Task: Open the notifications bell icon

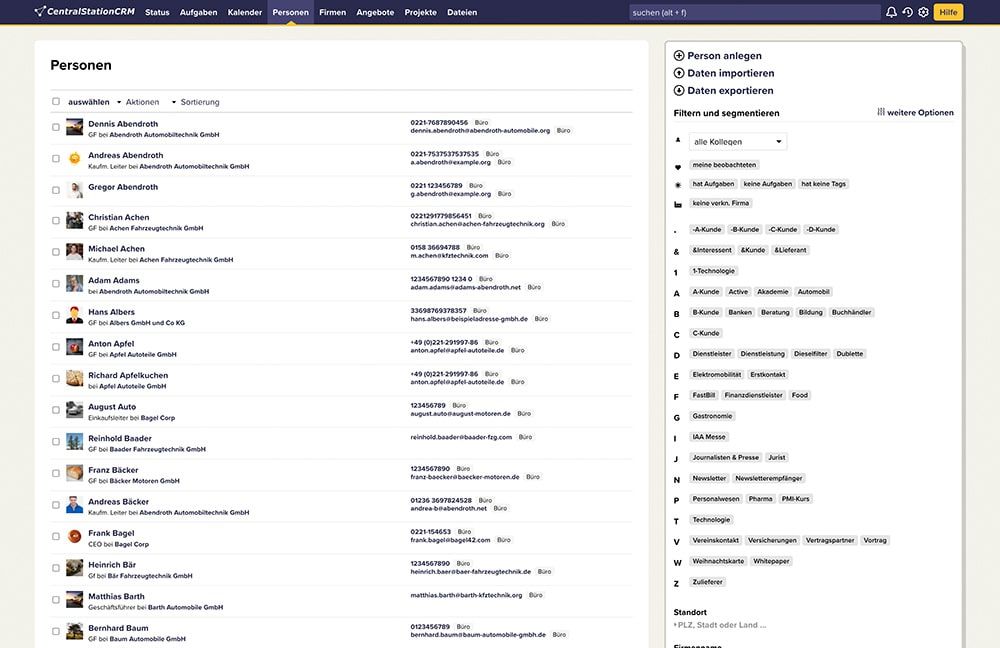Action: (891, 12)
